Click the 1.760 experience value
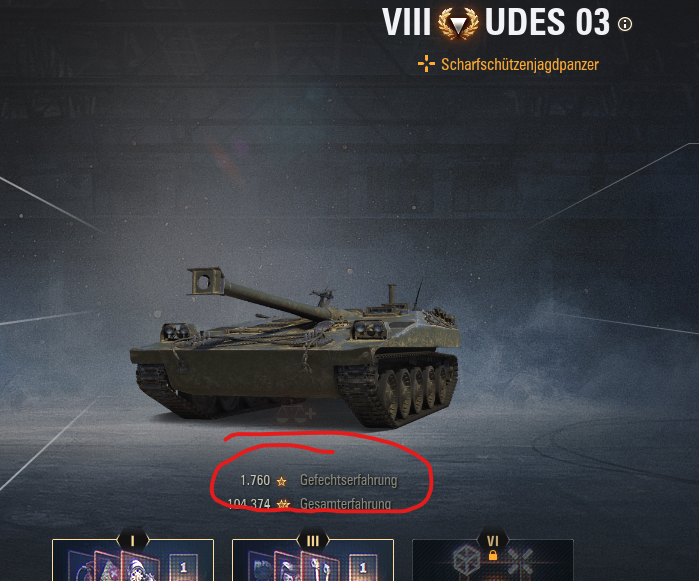This screenshot has height=581, width=699. tap(255, 480)
